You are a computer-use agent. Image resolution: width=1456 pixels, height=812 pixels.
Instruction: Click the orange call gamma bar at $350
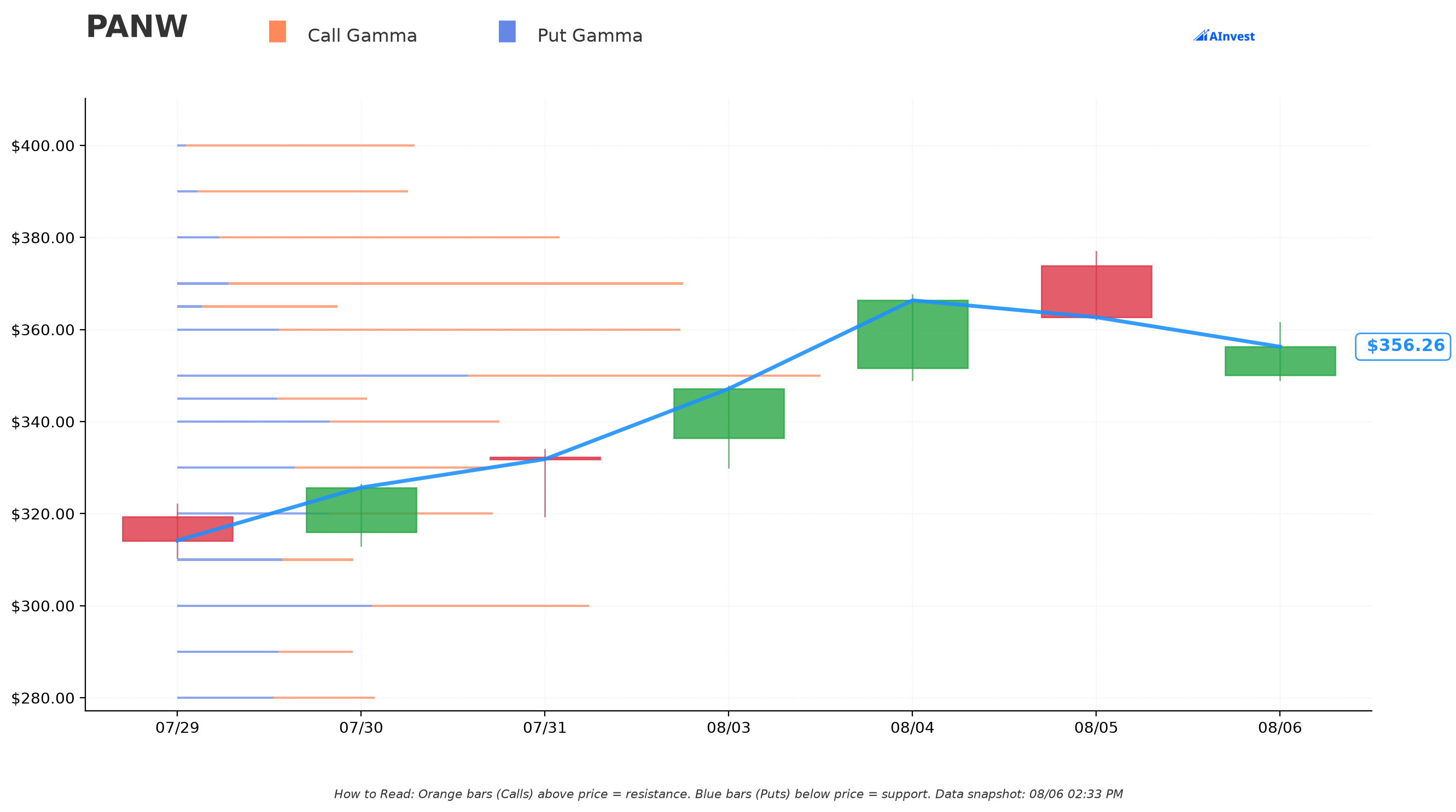coord(644,376)
